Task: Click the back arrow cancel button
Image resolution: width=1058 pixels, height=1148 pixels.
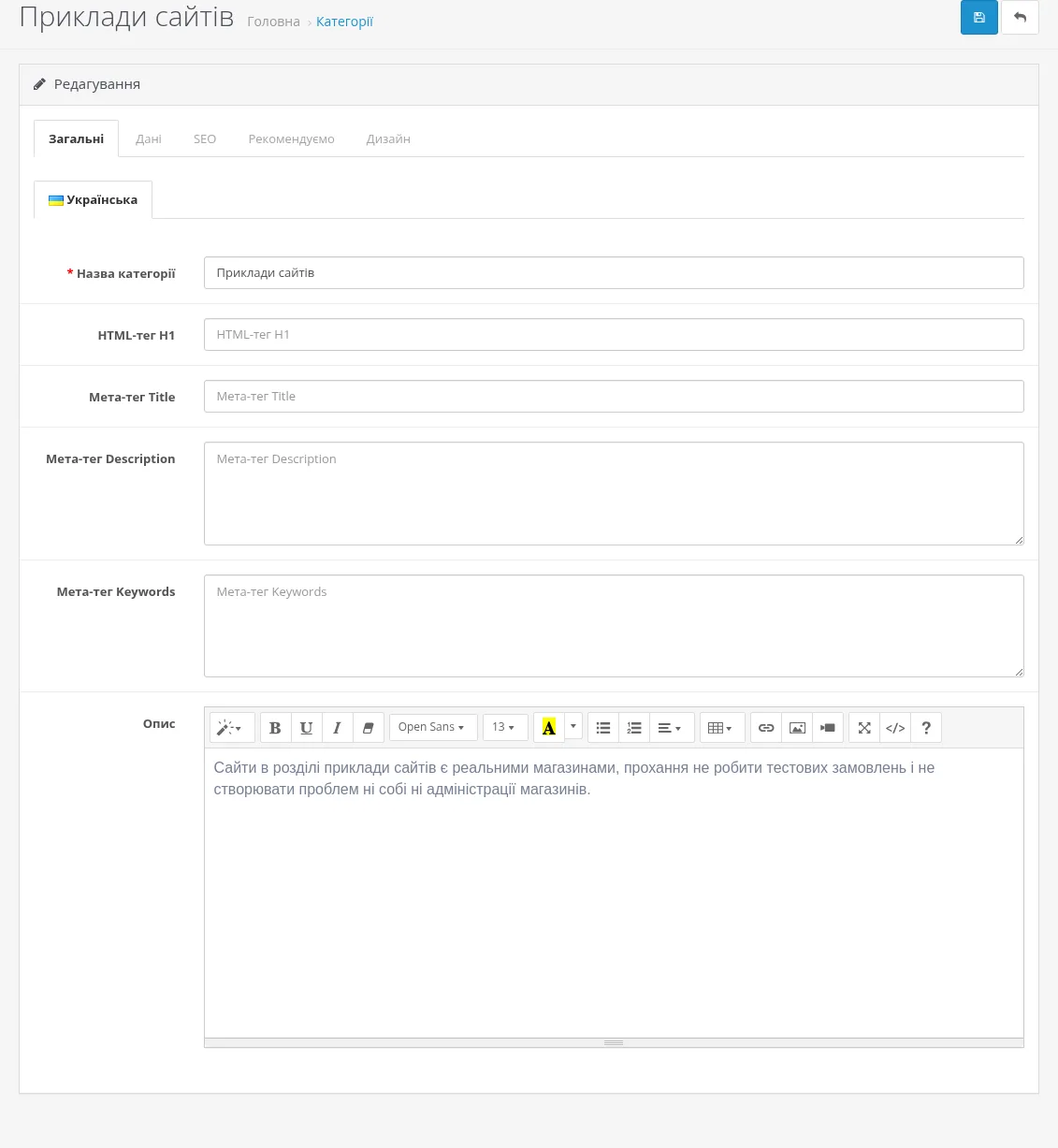Action: tap(1020, 18)
